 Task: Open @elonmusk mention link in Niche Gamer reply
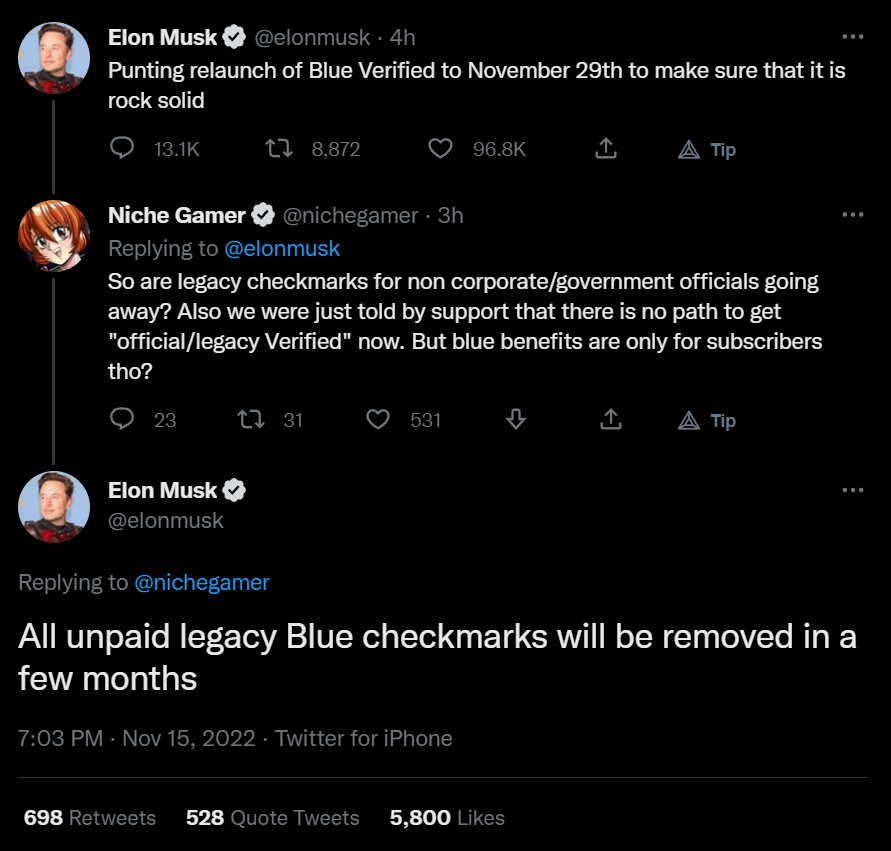(x=282, y=248)
